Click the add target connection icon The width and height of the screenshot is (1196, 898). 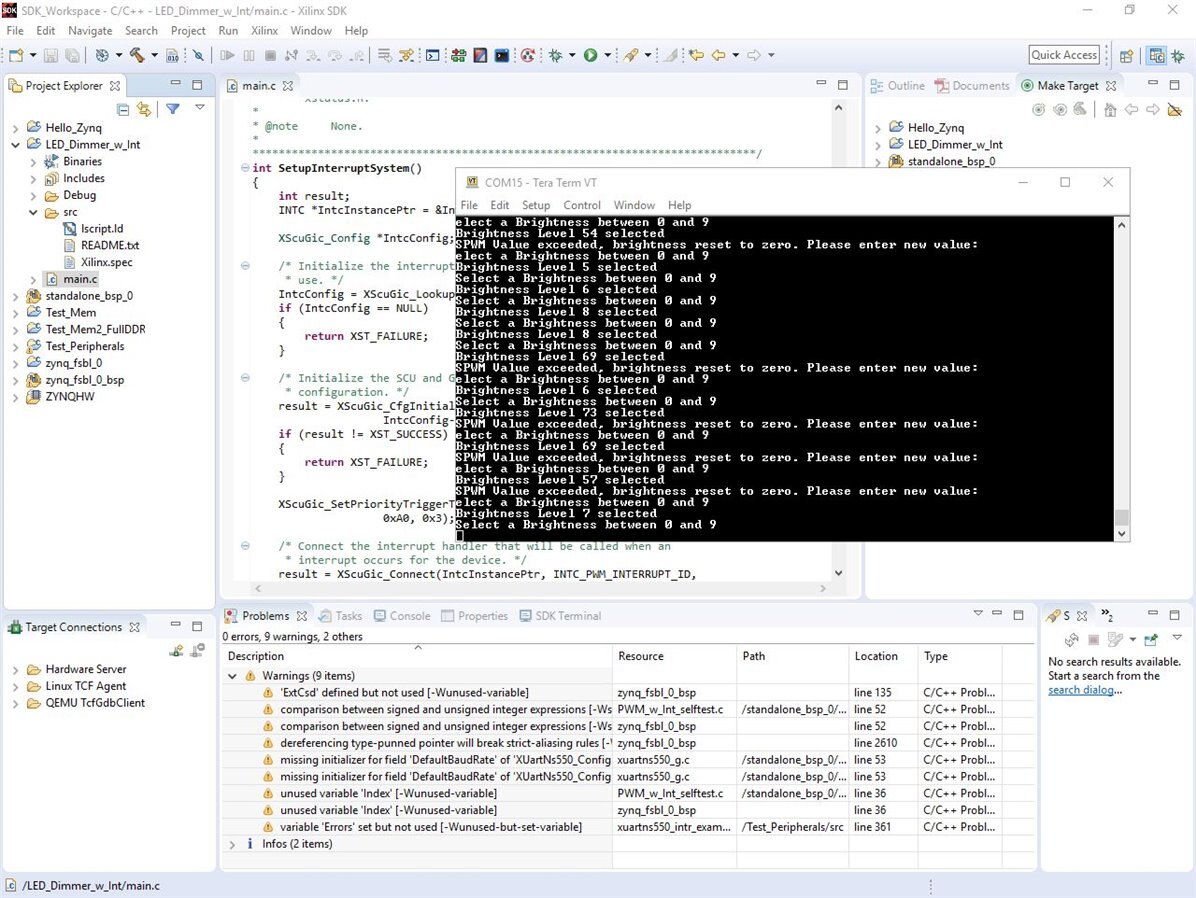click(x=177, y=650)
